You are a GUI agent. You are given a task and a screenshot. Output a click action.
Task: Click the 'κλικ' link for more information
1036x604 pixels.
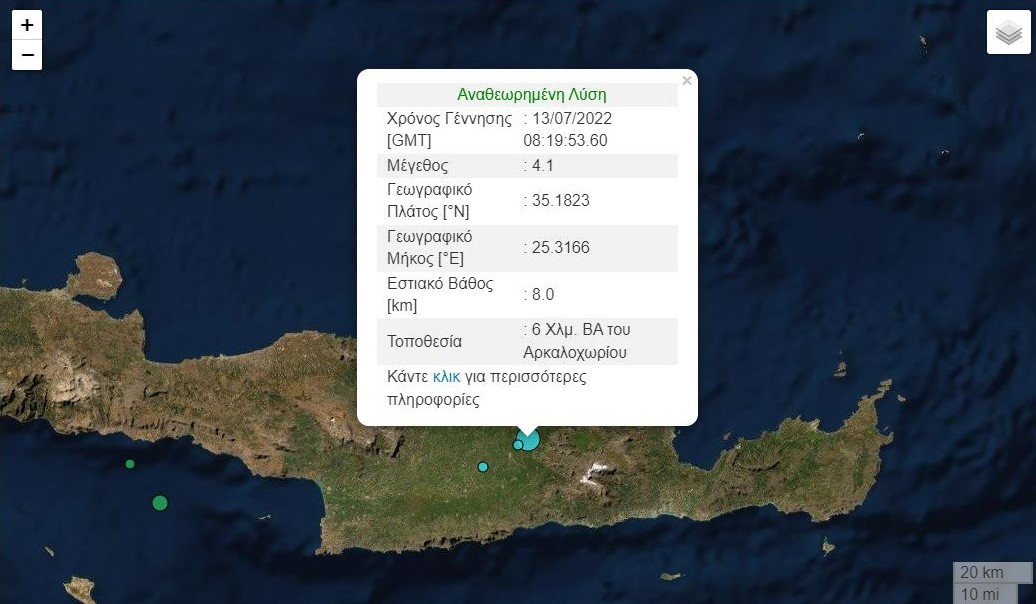click(x=446, y=377)
